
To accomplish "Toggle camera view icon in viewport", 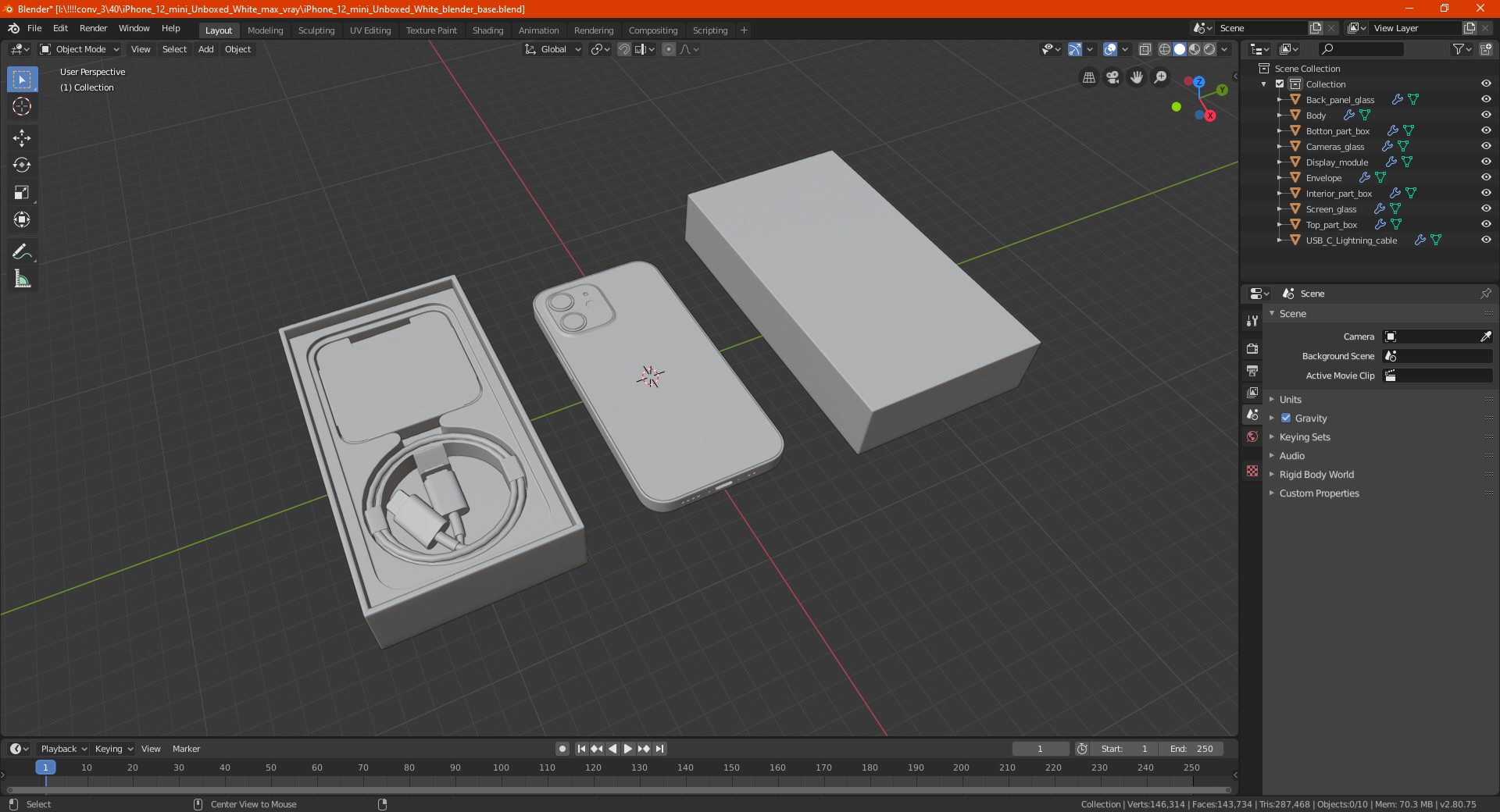I will pos(1112,77).
